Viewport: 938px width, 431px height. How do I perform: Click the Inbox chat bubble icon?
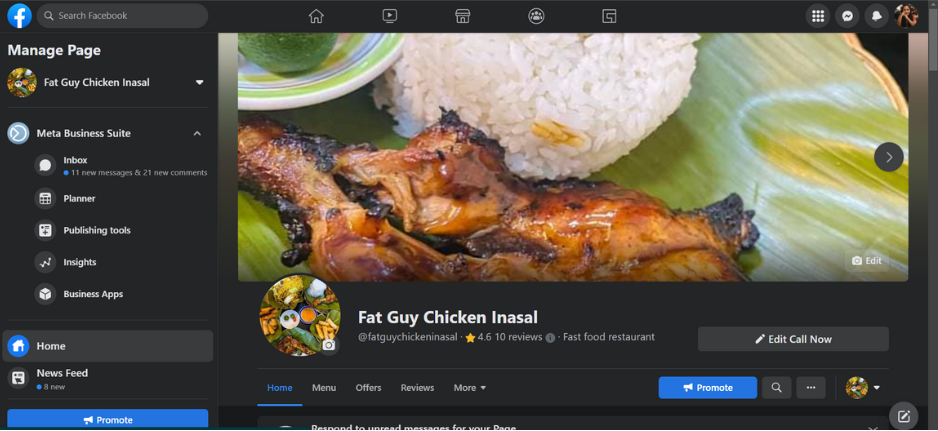45,166
